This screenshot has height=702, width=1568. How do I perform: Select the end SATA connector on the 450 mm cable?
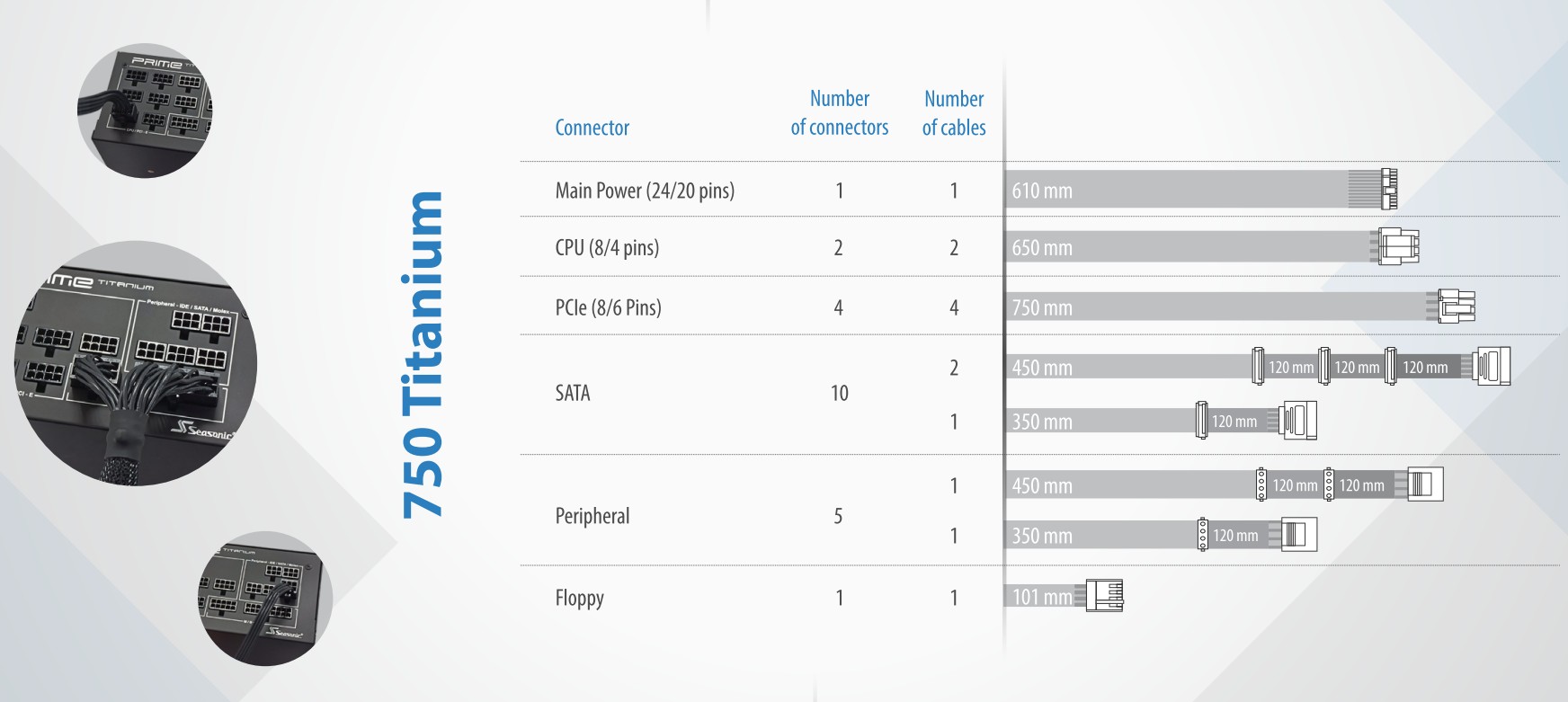pos(1493,367)
